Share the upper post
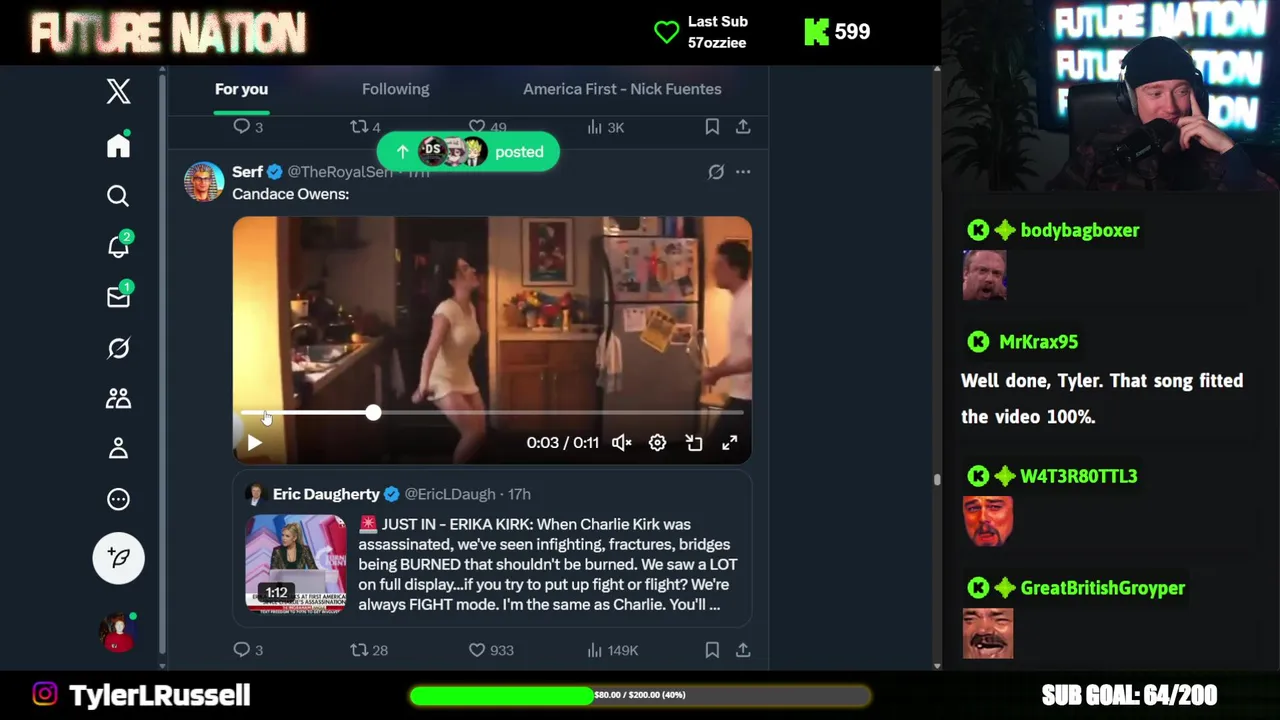Image resolution: width=1280 pixels, height=720 pixels. click(743, 127)
